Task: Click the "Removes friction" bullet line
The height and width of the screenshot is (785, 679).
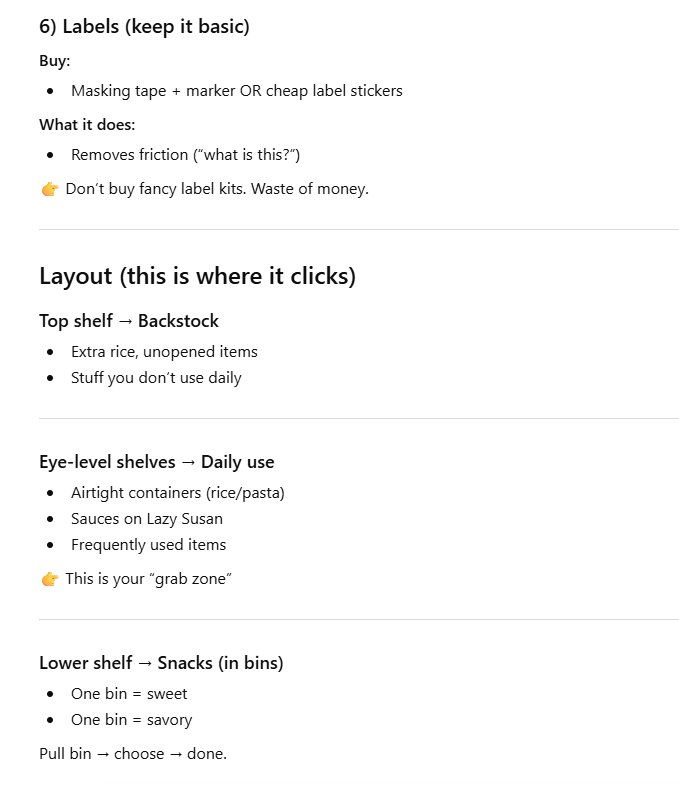Action: (185, 155)
